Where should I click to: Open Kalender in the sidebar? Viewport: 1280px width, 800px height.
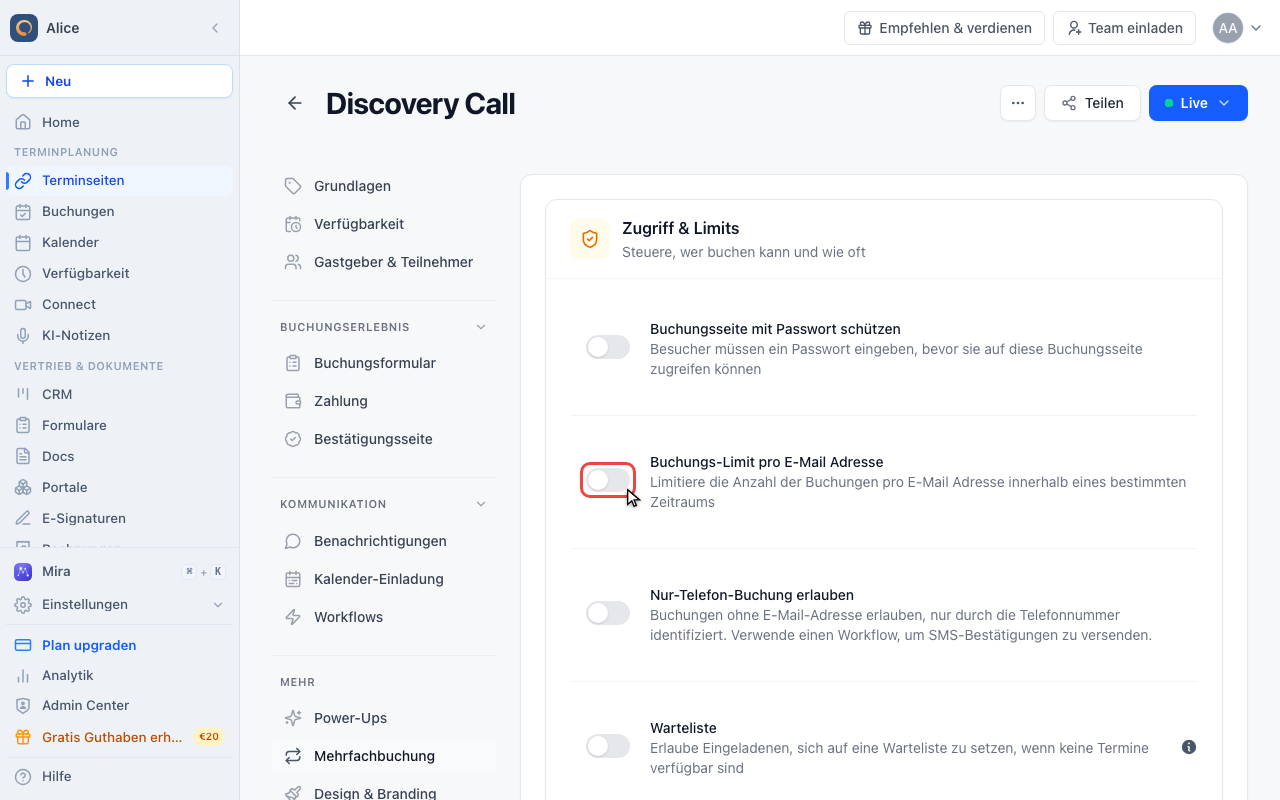119,242
